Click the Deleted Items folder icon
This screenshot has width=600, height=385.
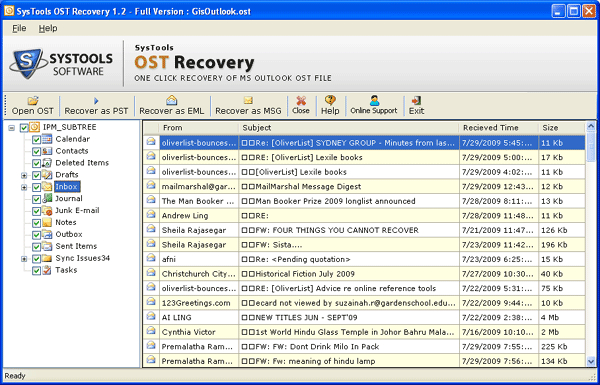(x=47, y=163)
